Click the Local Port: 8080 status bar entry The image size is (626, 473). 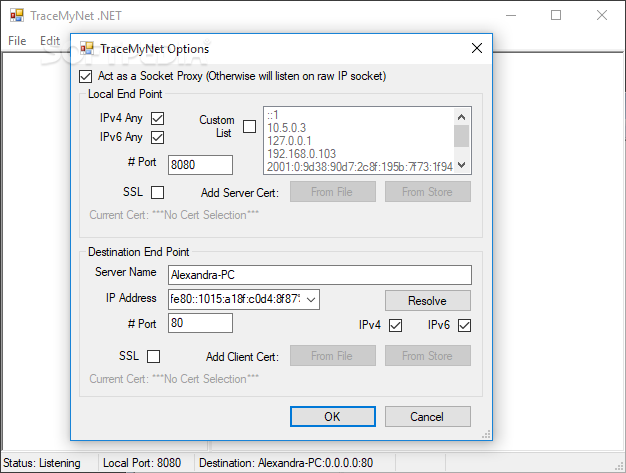(142, 463)
